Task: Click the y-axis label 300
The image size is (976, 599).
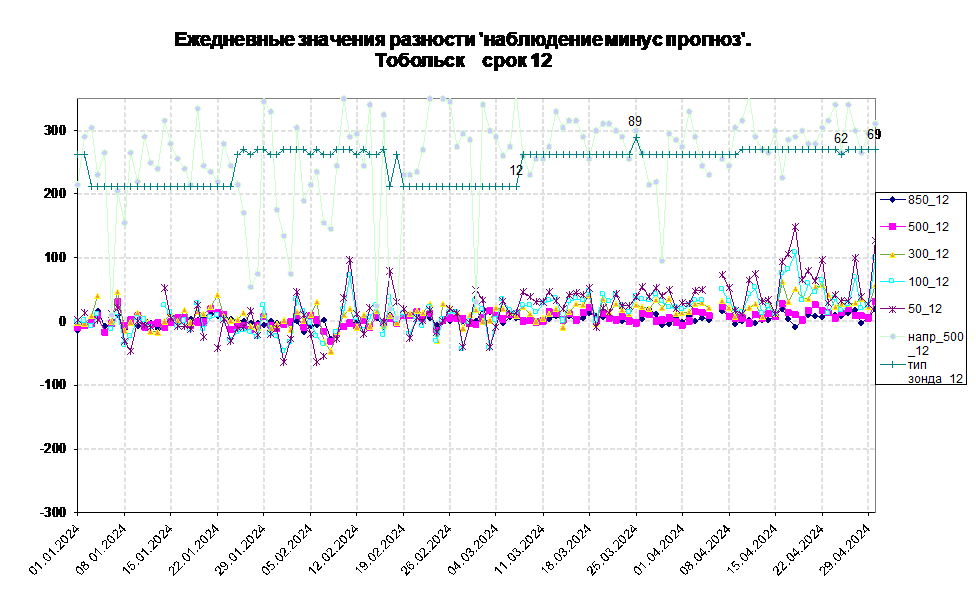Action: click(x=55, y=130)
